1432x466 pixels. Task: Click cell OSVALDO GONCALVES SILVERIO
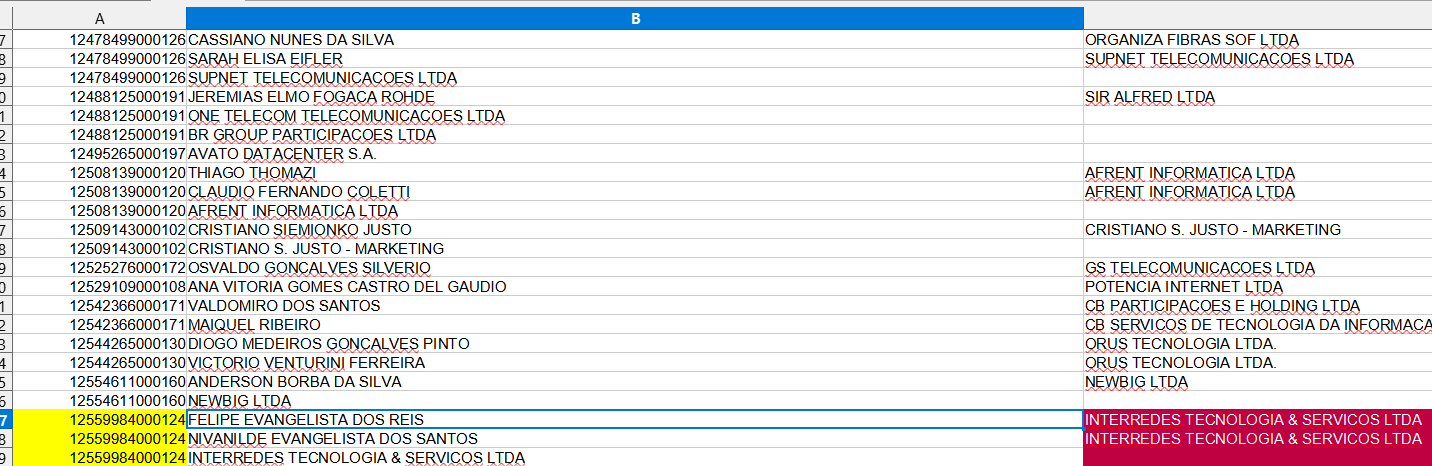pyautogui.click(x=635, y=268)
